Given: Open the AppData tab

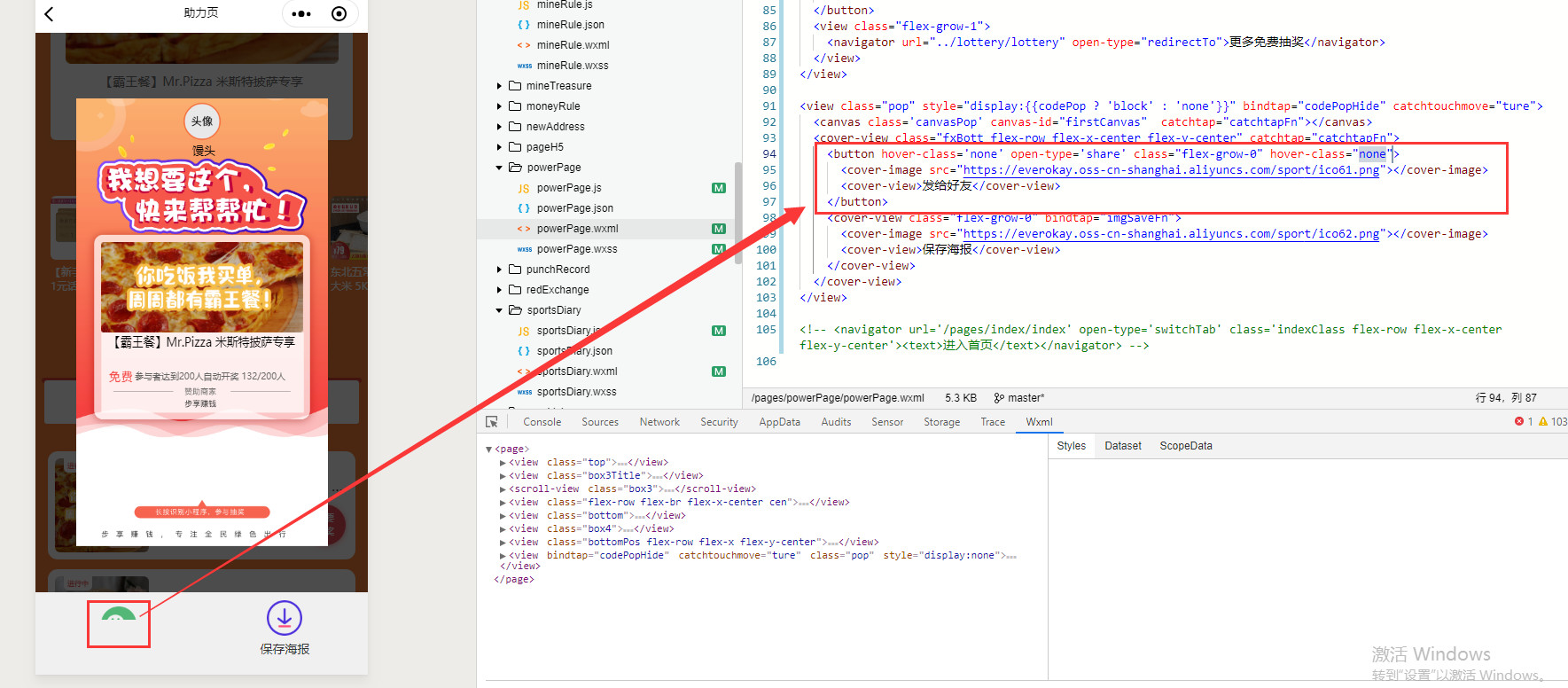Looking at the screenshot, I should click(x=779, y=422).
